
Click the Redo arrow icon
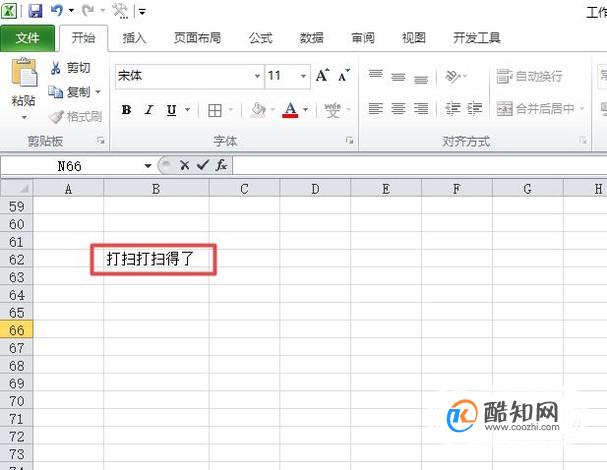88,10
